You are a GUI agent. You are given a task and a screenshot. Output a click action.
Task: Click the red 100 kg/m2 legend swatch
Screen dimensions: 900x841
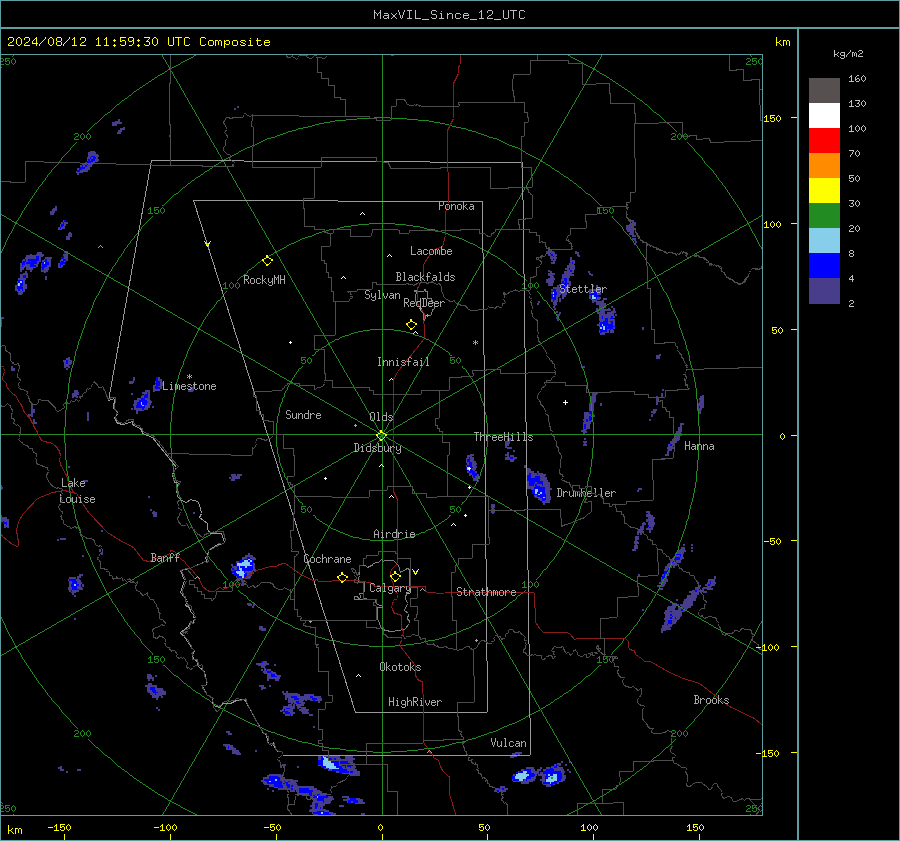tap(824, 140)
